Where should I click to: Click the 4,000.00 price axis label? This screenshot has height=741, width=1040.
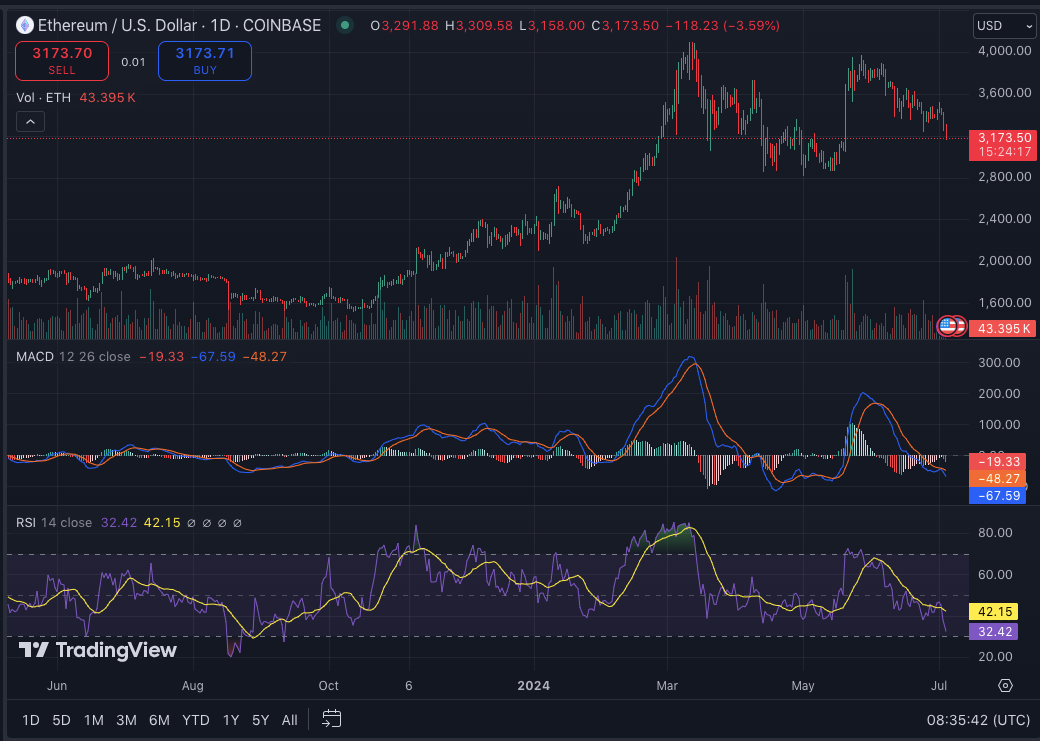(1004, 50)
